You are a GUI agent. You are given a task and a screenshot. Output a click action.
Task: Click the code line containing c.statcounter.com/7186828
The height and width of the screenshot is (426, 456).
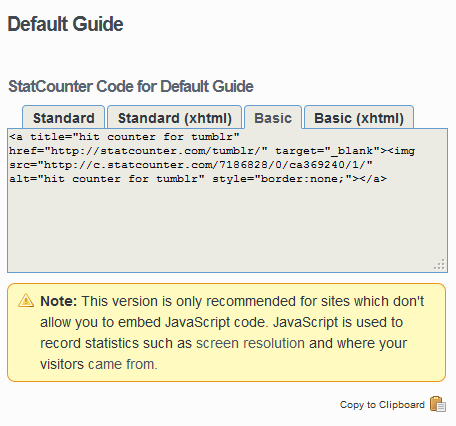tap(191, 165)
